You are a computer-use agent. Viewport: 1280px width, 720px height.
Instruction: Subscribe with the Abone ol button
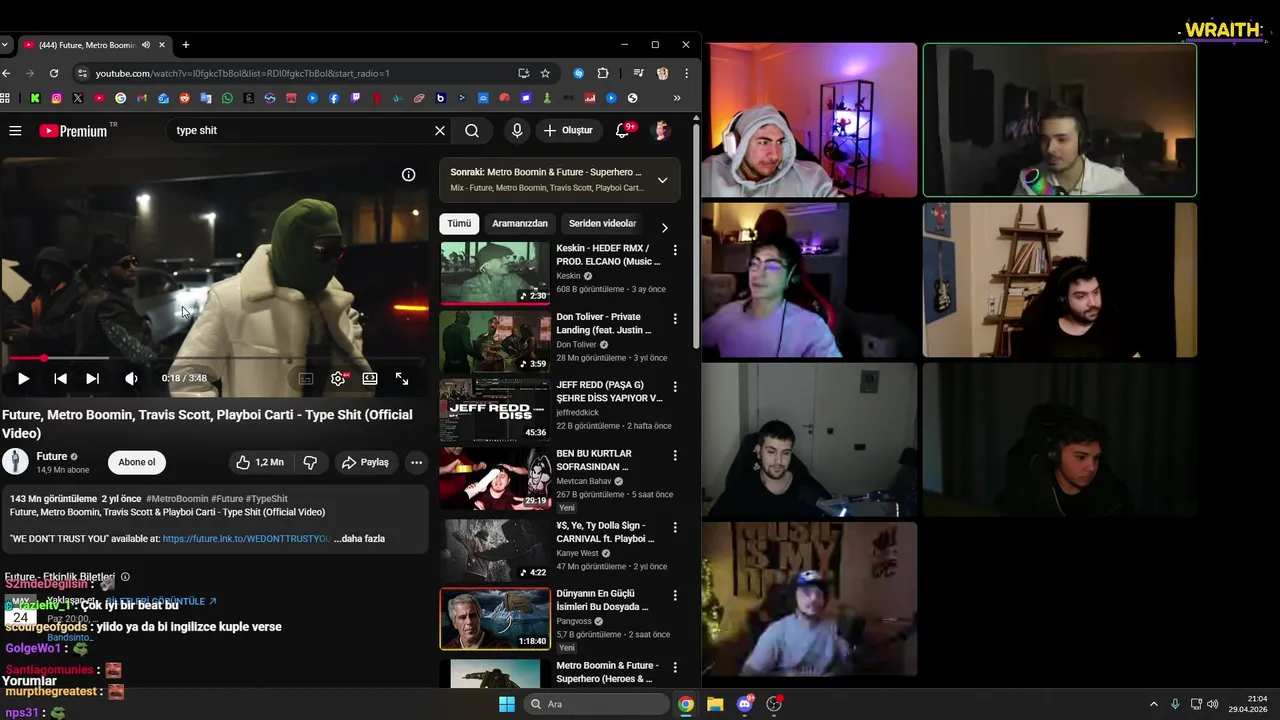click(137, 462)
